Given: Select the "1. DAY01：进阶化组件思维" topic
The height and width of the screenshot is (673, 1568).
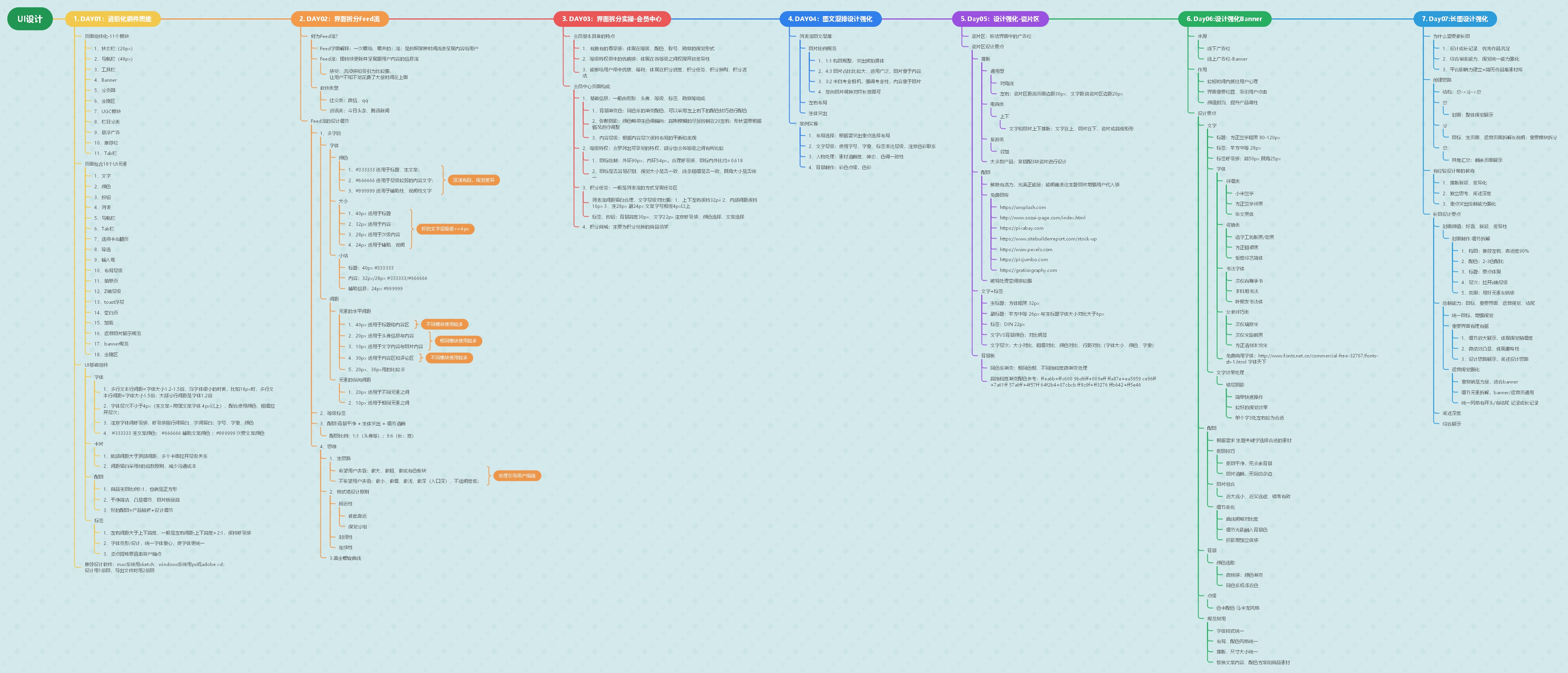Looking at the screenshot, I should [x=112, y=19].
